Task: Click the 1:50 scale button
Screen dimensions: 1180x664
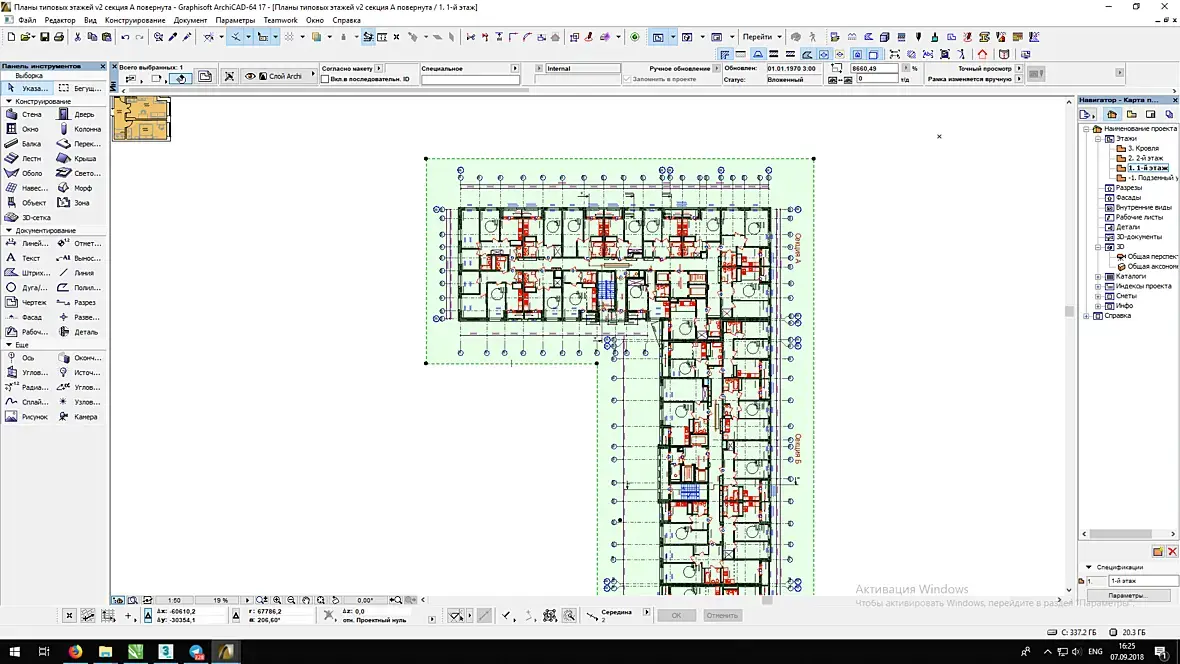Action: [x=175, y=600]
